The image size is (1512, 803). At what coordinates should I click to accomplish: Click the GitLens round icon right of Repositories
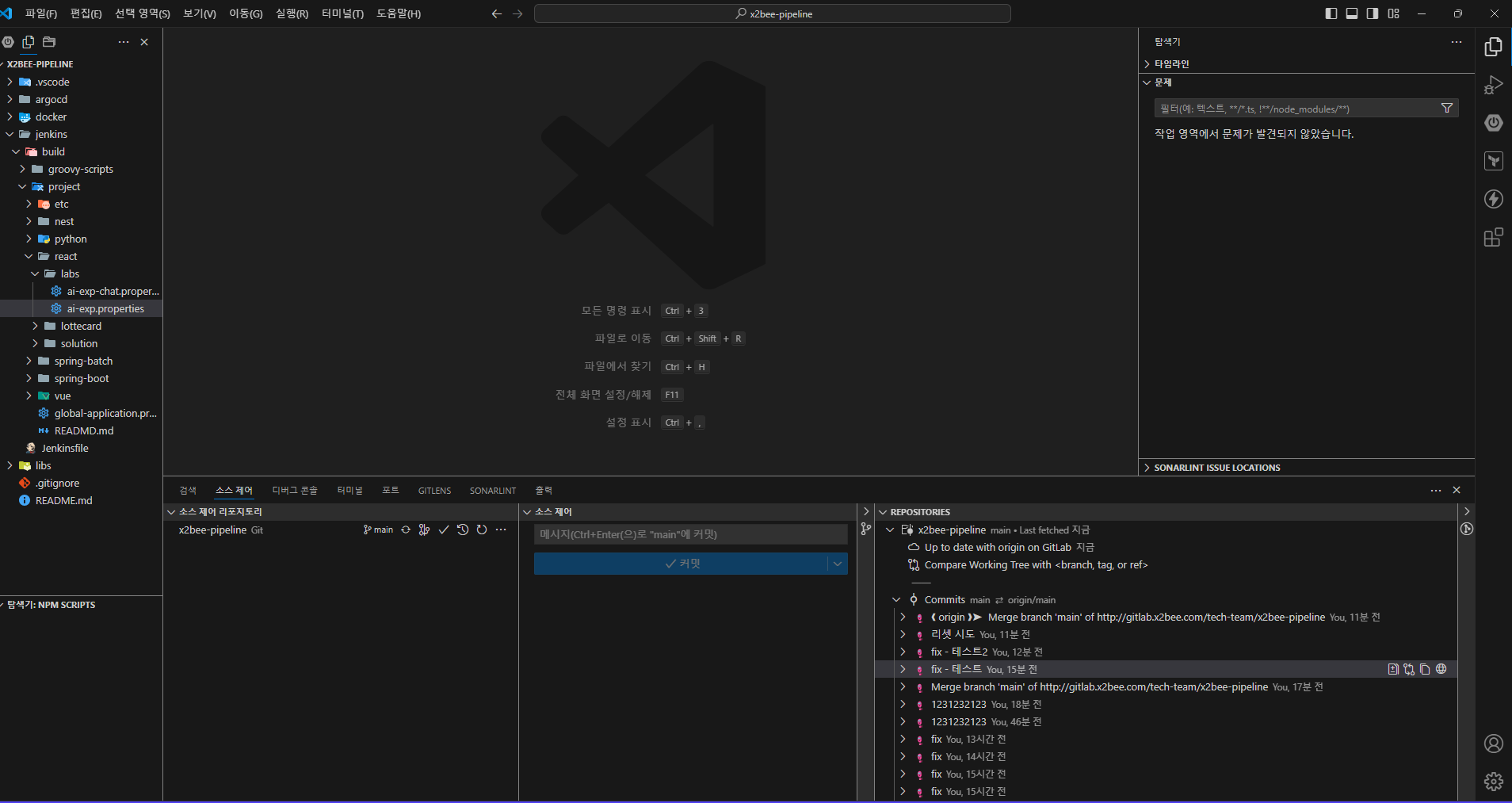(1467, 529)
